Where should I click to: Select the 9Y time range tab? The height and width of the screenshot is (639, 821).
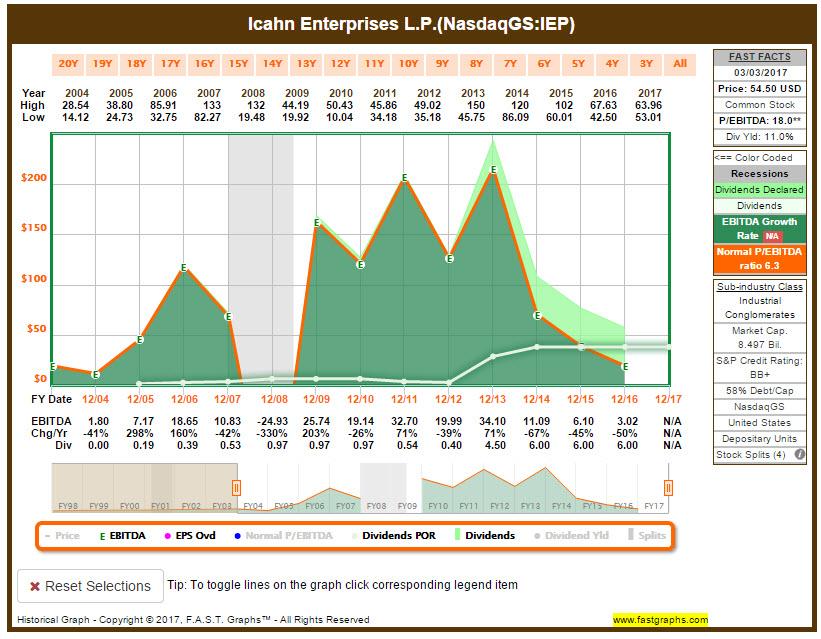[442, 64]
